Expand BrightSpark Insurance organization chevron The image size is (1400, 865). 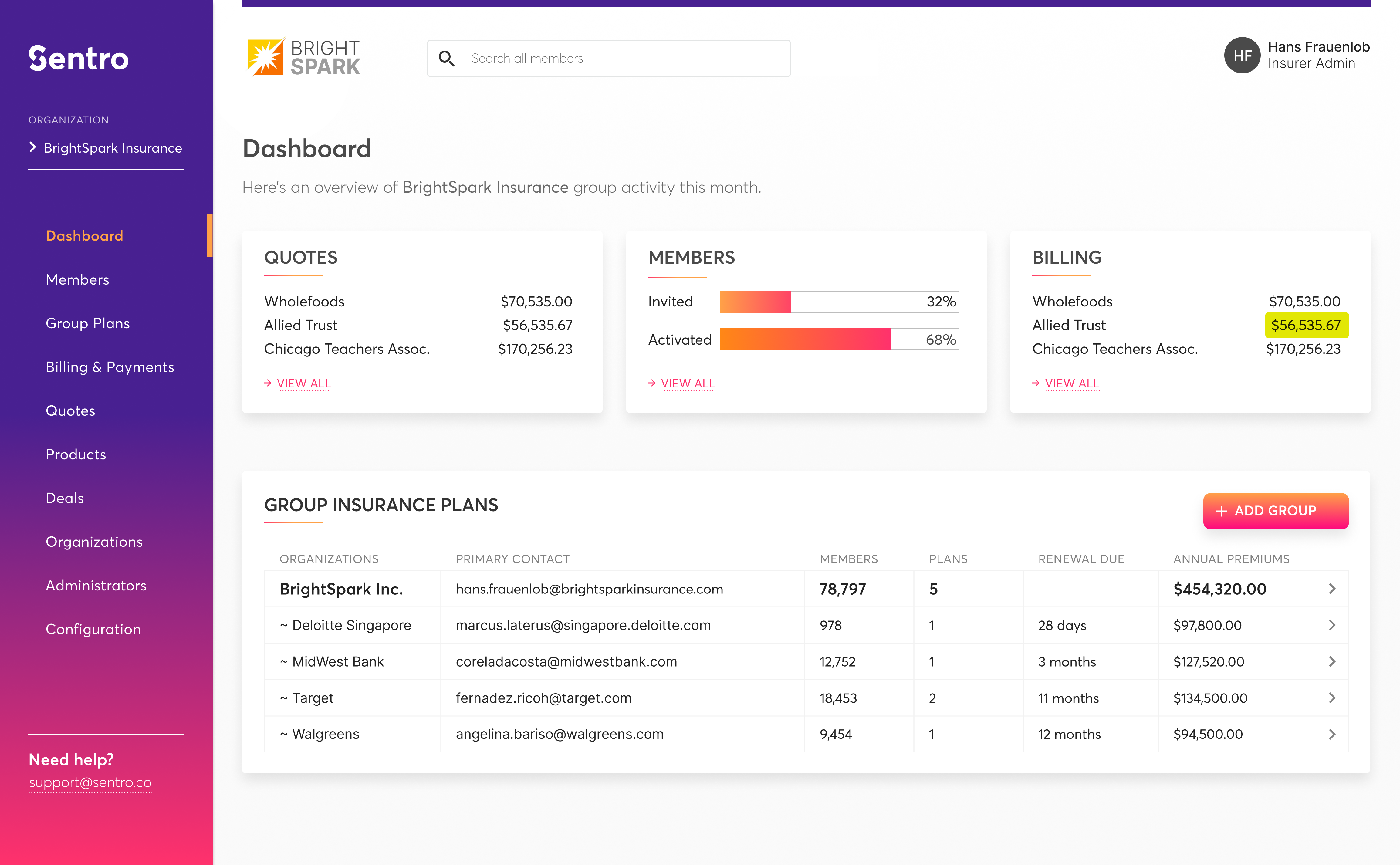tap(32, 147)
